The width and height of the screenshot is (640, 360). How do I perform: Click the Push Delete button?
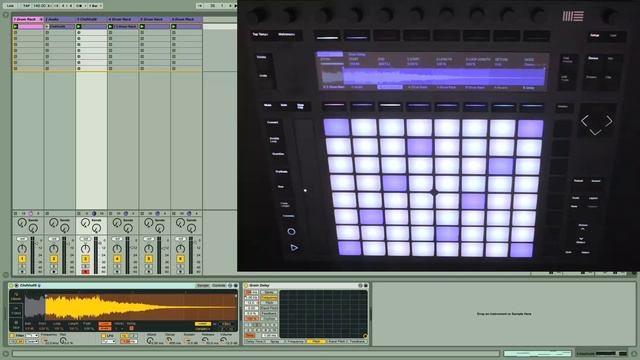tap(262, 57)
